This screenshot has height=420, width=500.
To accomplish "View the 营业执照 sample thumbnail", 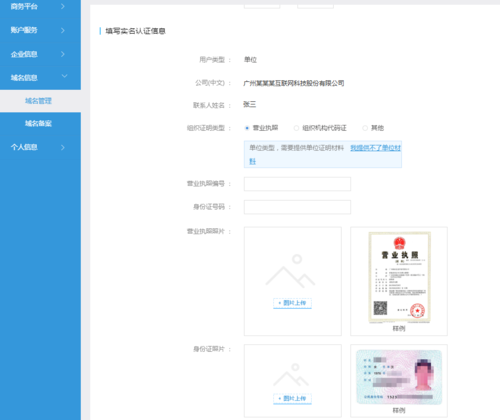I will pos(399,277).
